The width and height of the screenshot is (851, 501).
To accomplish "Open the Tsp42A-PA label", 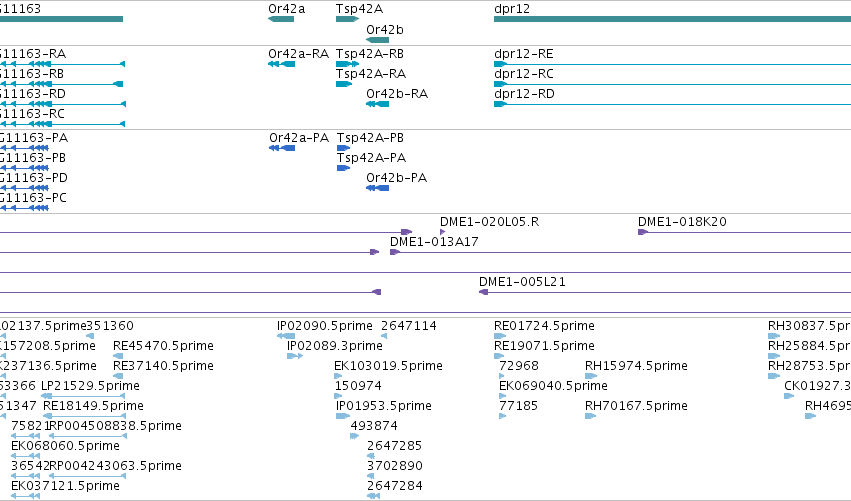I will pos(371,157).
